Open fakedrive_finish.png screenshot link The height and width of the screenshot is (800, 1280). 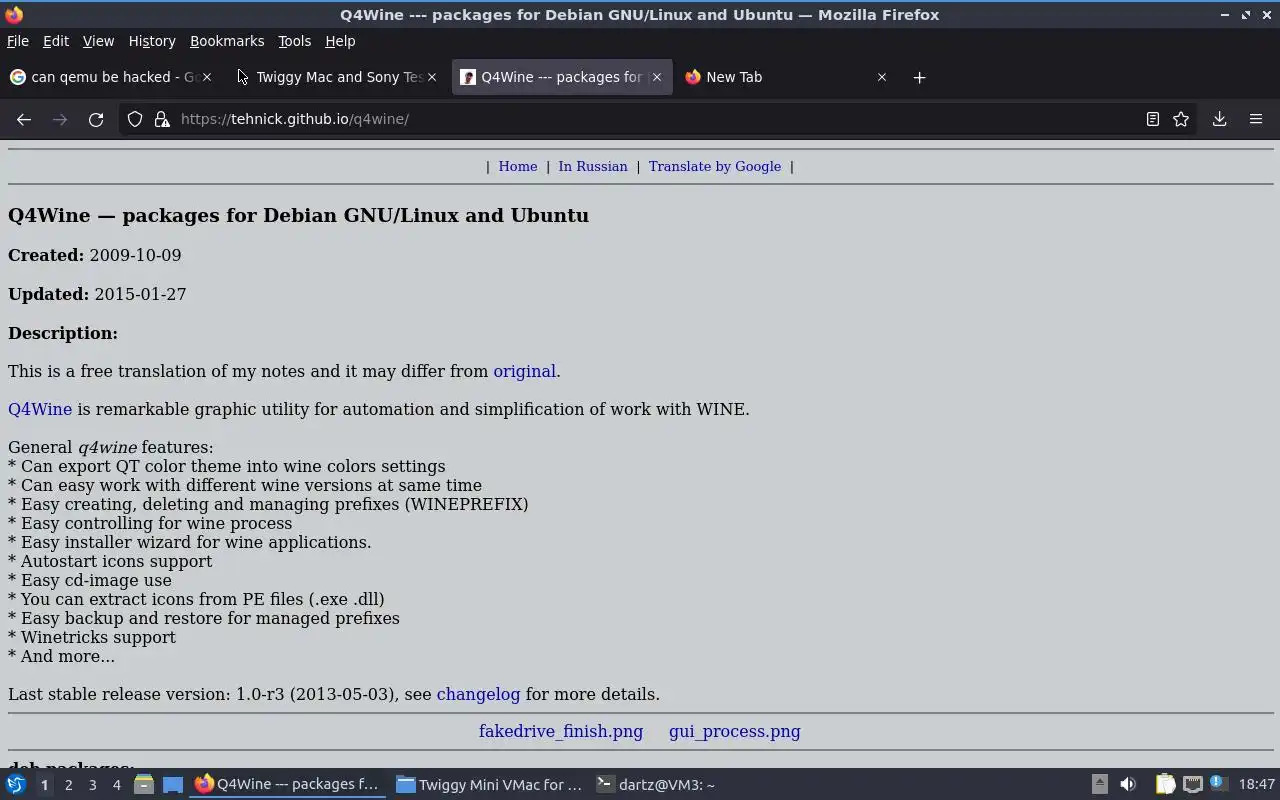(561, 731)
